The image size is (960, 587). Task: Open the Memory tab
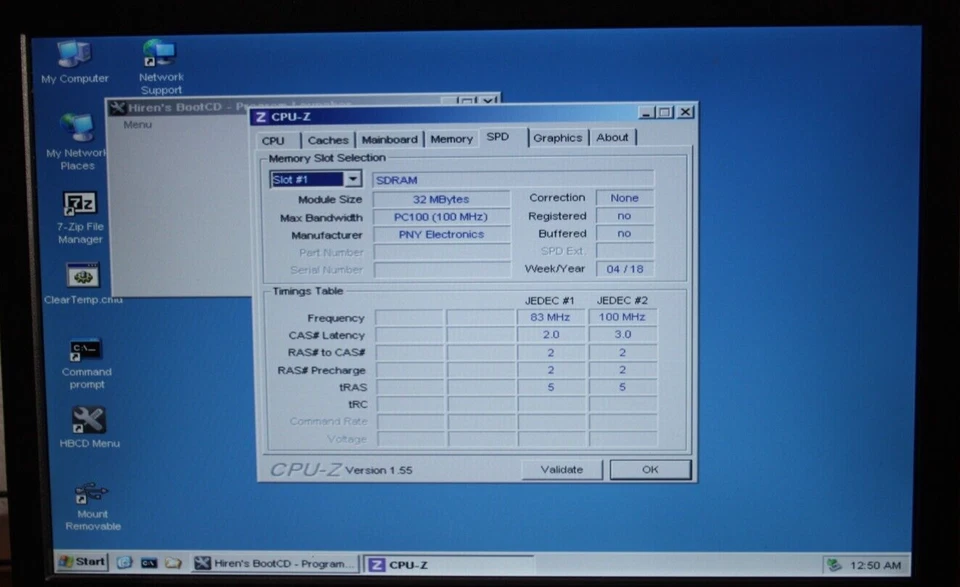451,139
